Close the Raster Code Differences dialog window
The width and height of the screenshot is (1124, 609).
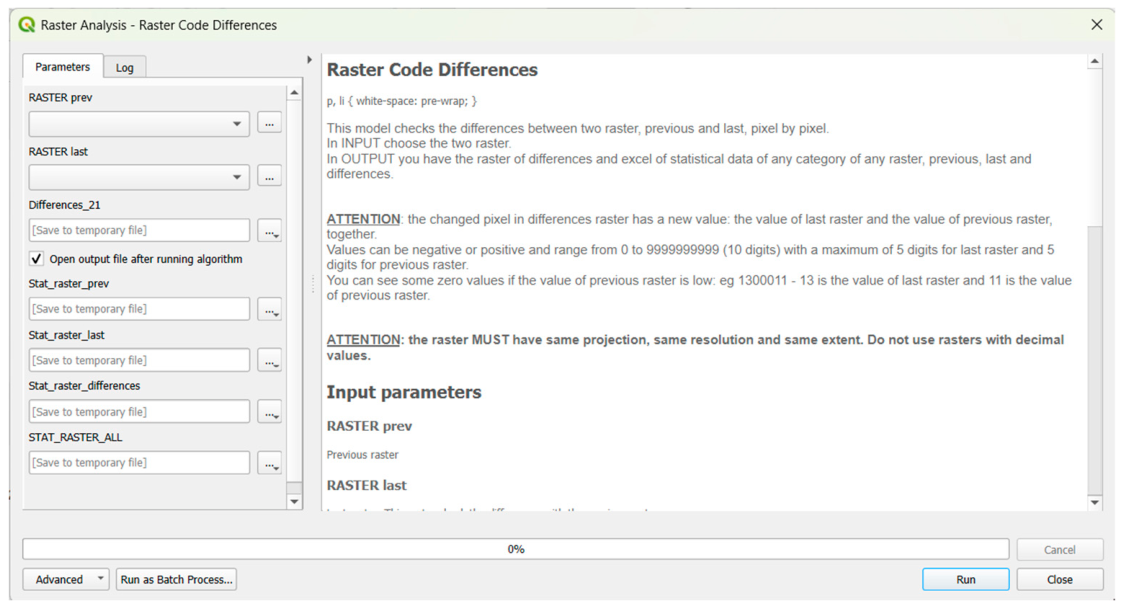[x=1097, y=25]
